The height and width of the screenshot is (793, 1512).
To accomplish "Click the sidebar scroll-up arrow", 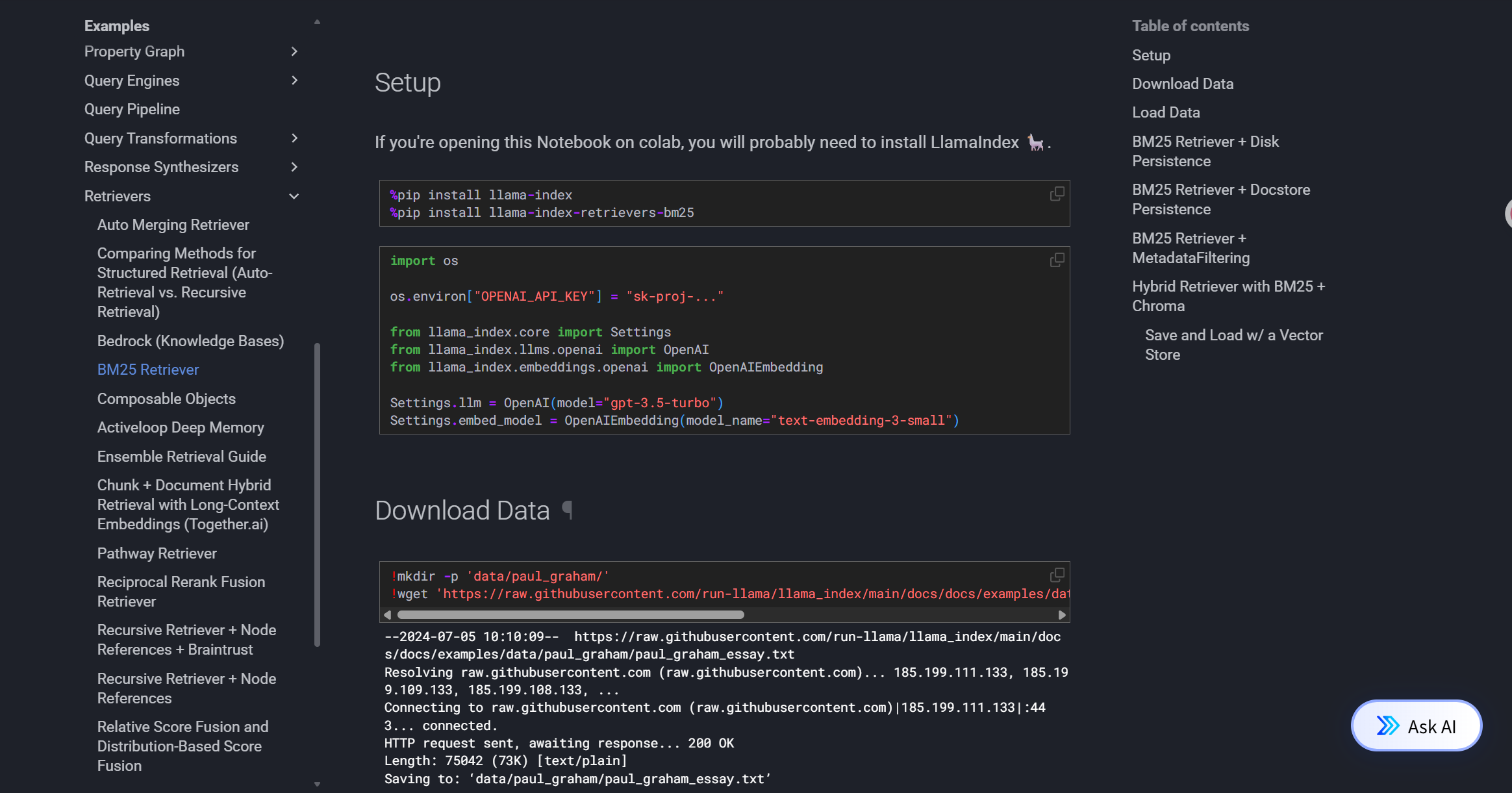I will tap(317, 21).
